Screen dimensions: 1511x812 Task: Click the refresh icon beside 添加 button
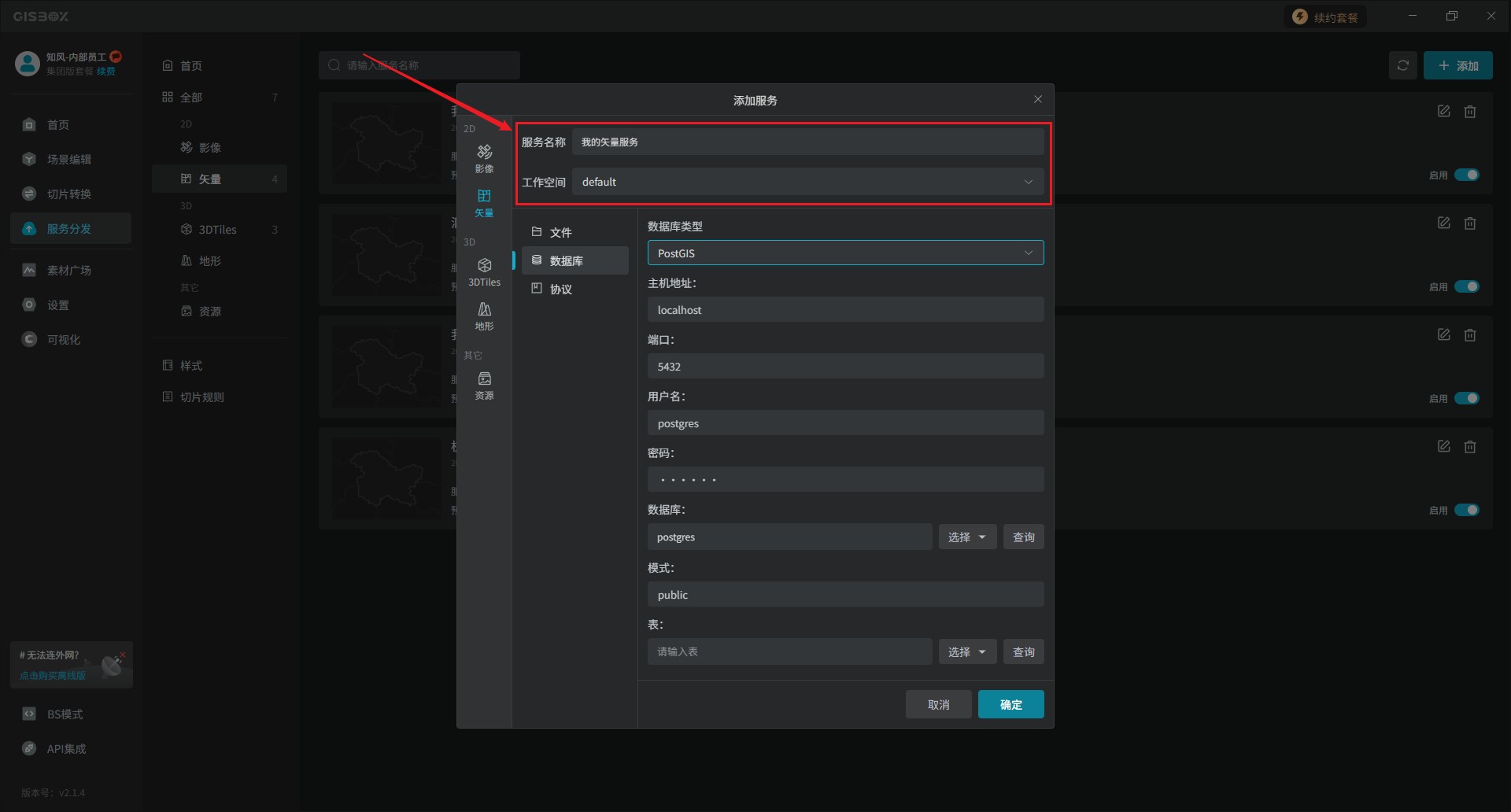click(1402, 66)
